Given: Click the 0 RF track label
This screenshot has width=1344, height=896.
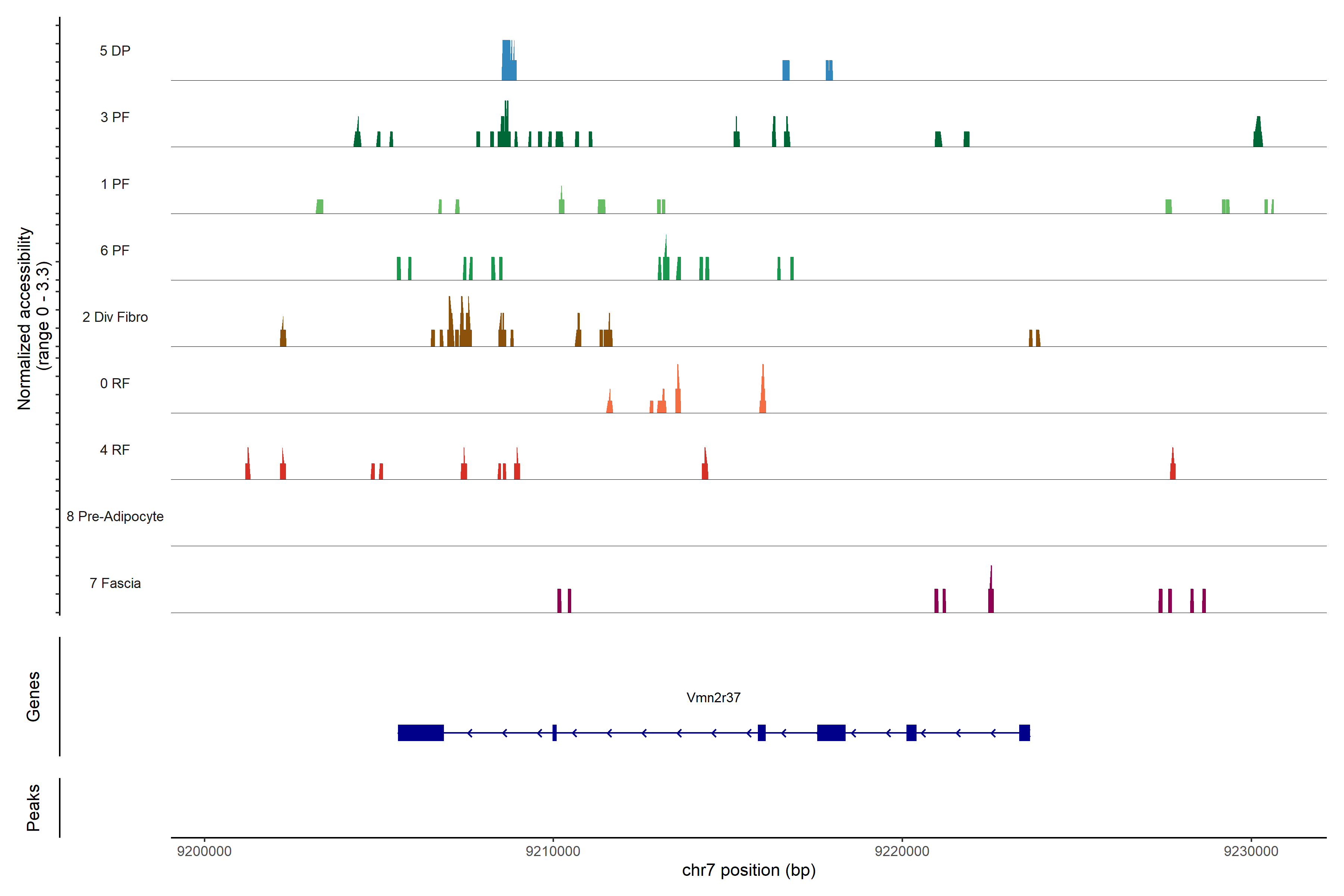Looking at the screenshot, I should pos(115,383).
